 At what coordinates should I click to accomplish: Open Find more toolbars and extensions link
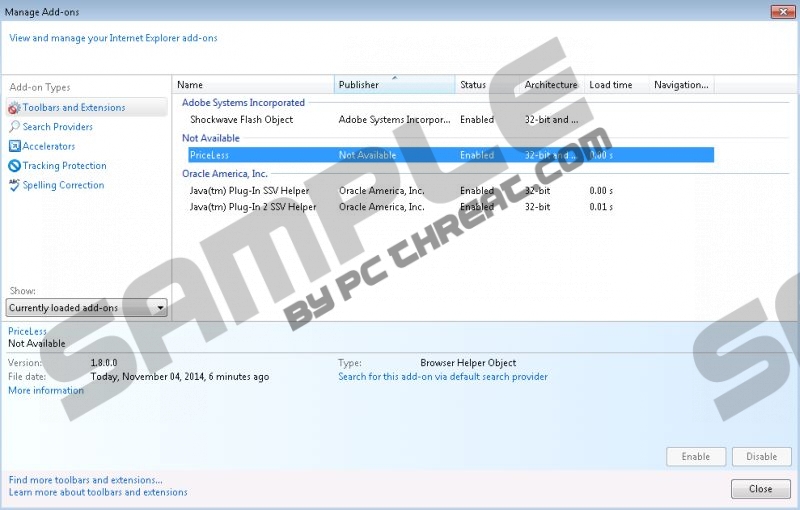click(85, 480)
